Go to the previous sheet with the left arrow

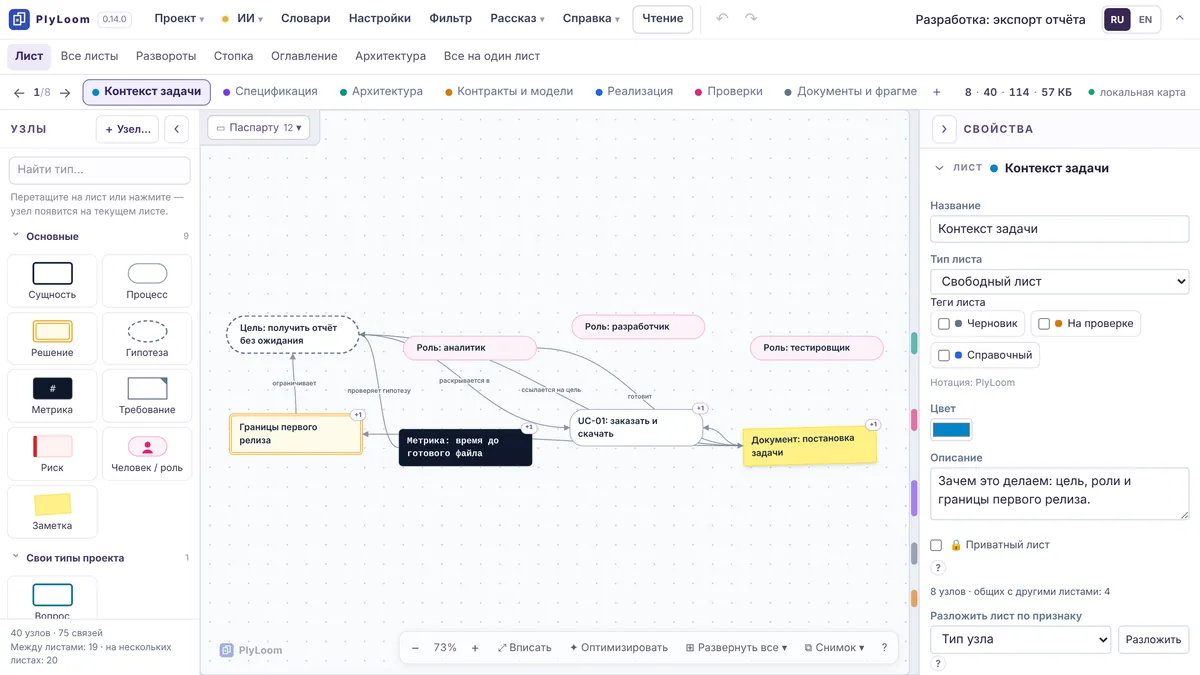click(x=19, y=92)
